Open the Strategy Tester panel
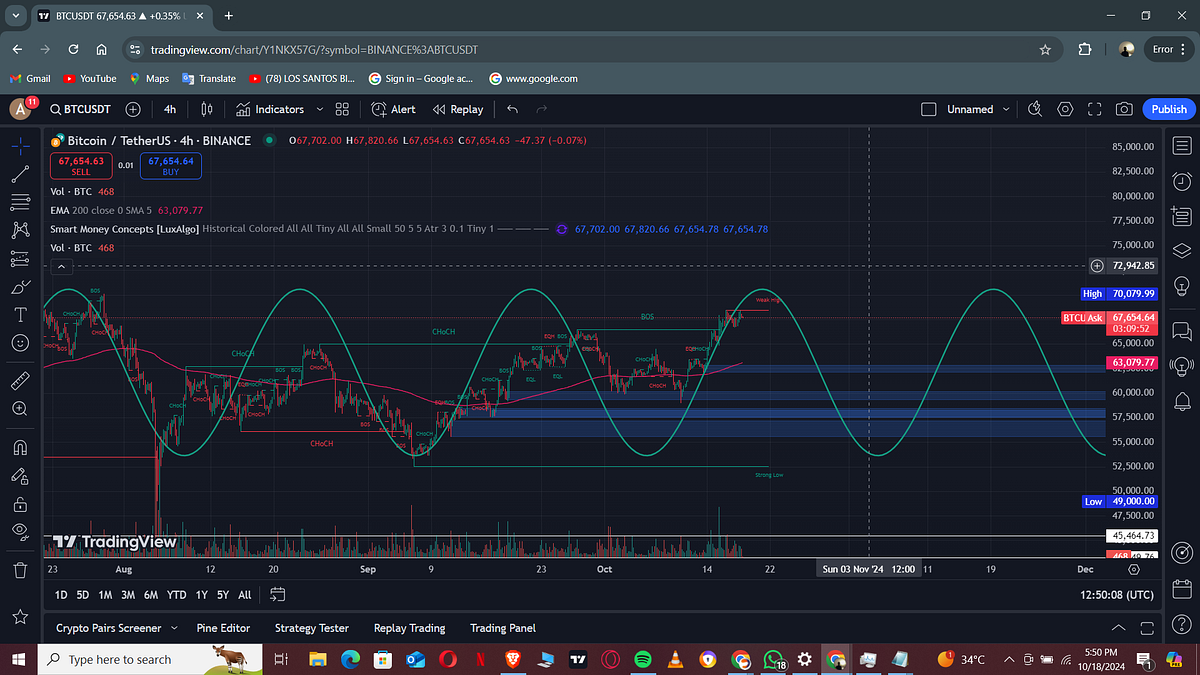1200x675 pixels. pos(311,628)
